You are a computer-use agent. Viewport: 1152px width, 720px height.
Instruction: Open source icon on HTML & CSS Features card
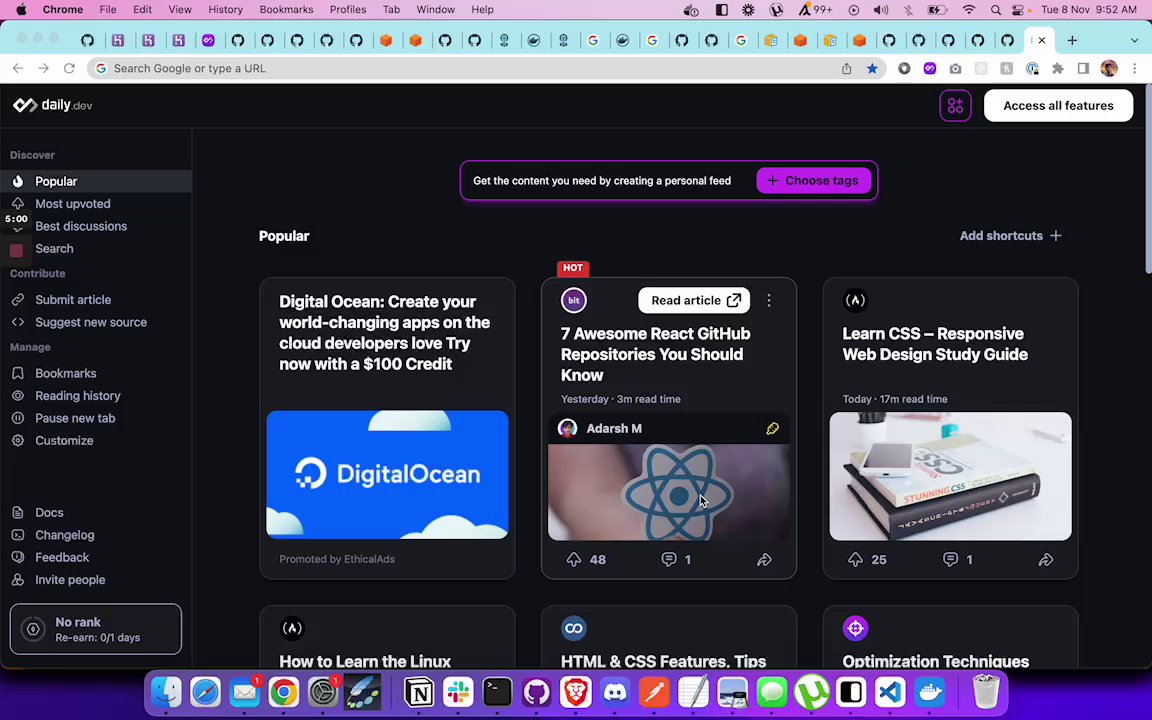574,628
